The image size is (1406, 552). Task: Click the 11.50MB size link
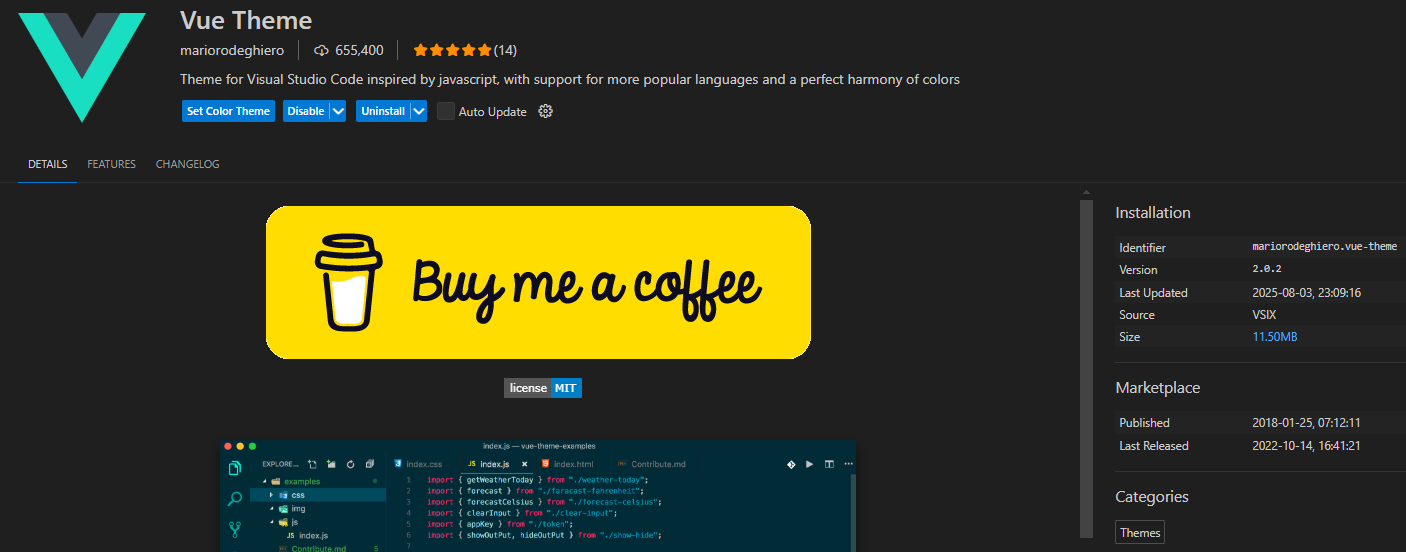click(x=1275, y=337)
